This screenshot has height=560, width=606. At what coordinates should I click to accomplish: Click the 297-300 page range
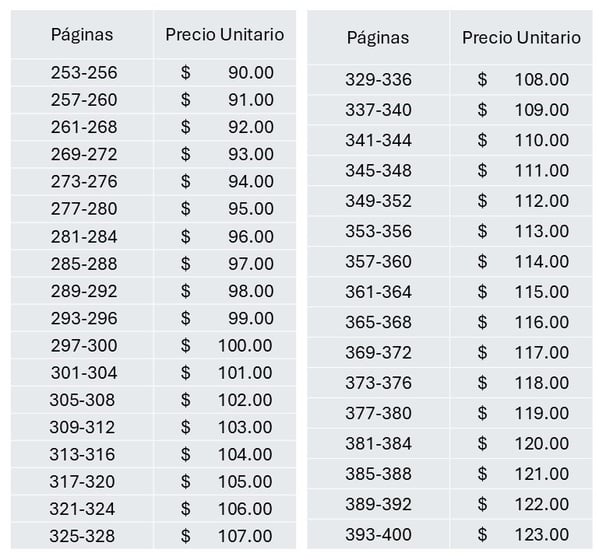[x=83, y=346]
